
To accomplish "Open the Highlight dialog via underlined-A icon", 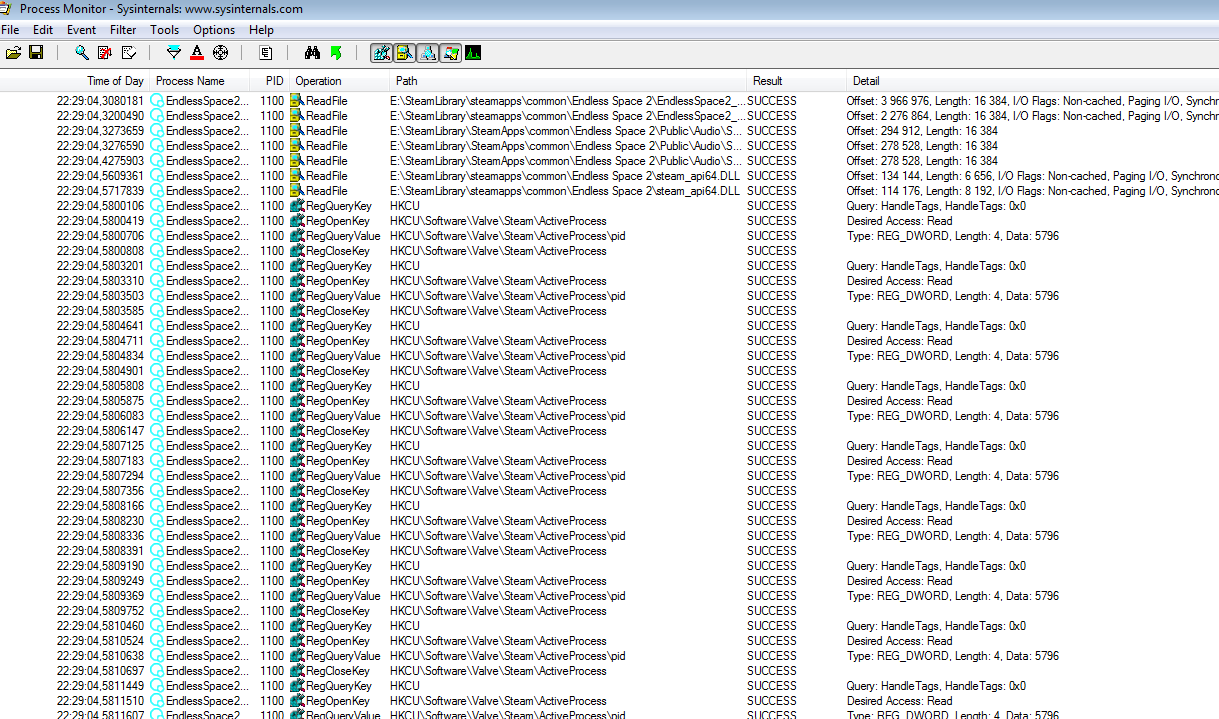I will [197, 53].
